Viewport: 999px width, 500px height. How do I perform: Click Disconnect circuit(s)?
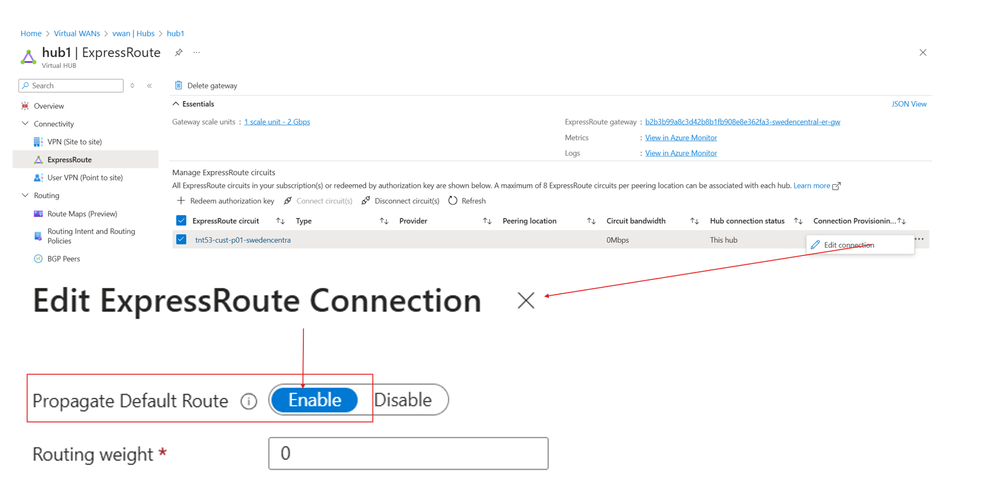pyautogui.click(x=400, y=201)
